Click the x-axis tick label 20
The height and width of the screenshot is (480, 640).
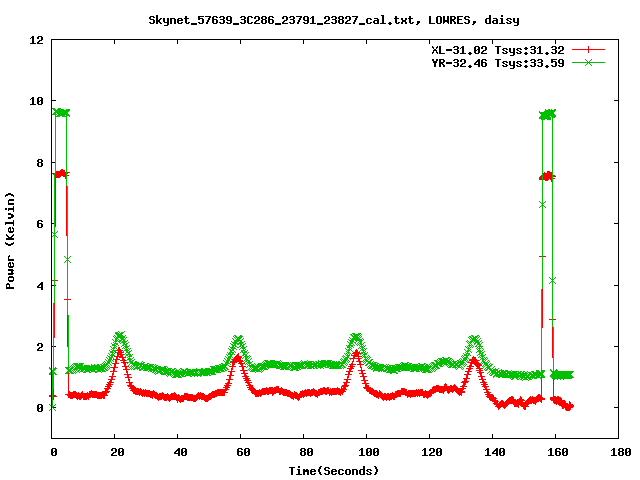coord(117,452)
